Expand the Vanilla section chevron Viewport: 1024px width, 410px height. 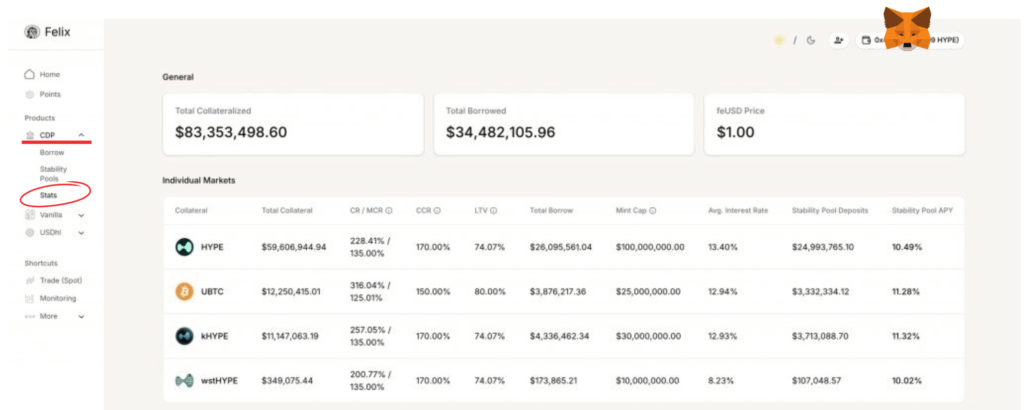(81, 215)
